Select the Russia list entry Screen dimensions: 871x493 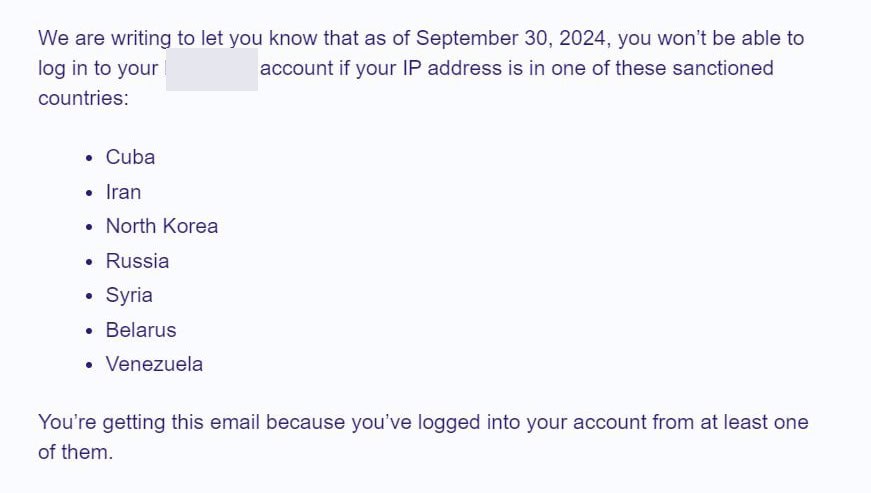[137, 261]
